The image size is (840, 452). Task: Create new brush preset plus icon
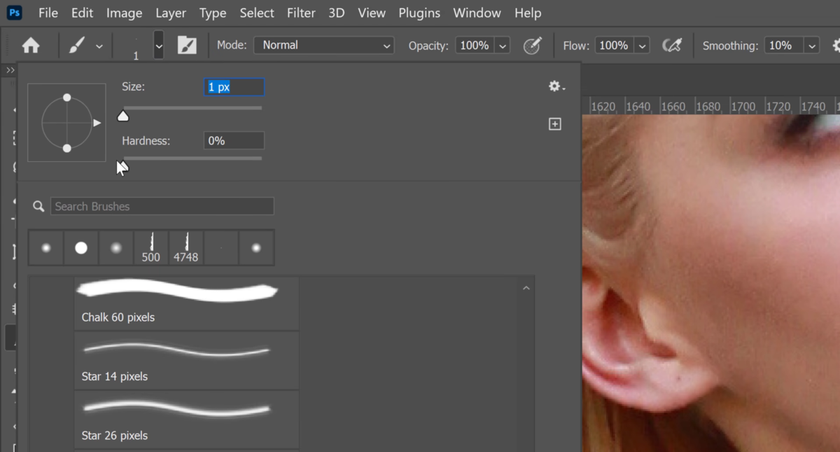555,124
